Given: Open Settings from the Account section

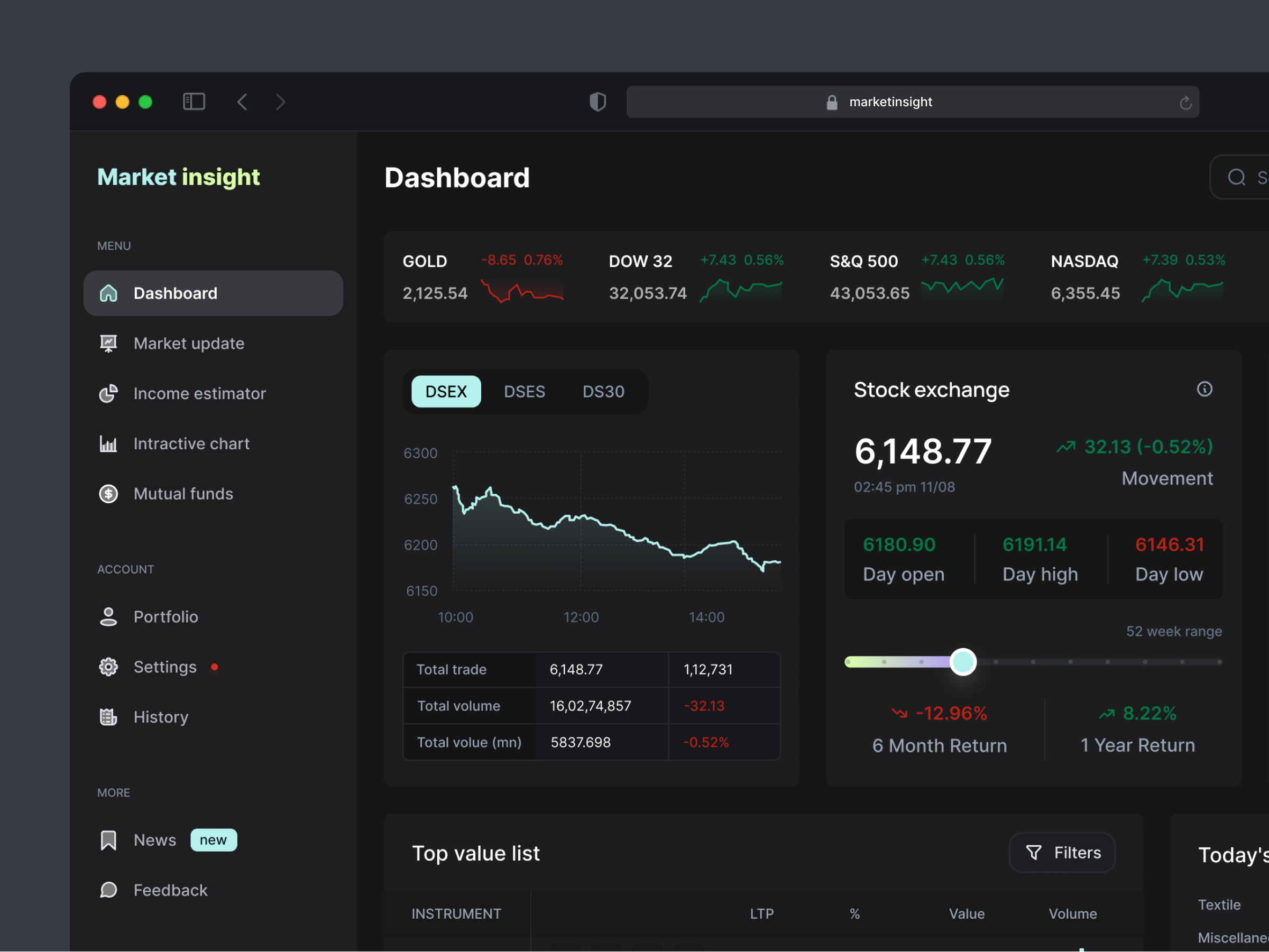Looking at the screenshot, I should click(164, 667).
